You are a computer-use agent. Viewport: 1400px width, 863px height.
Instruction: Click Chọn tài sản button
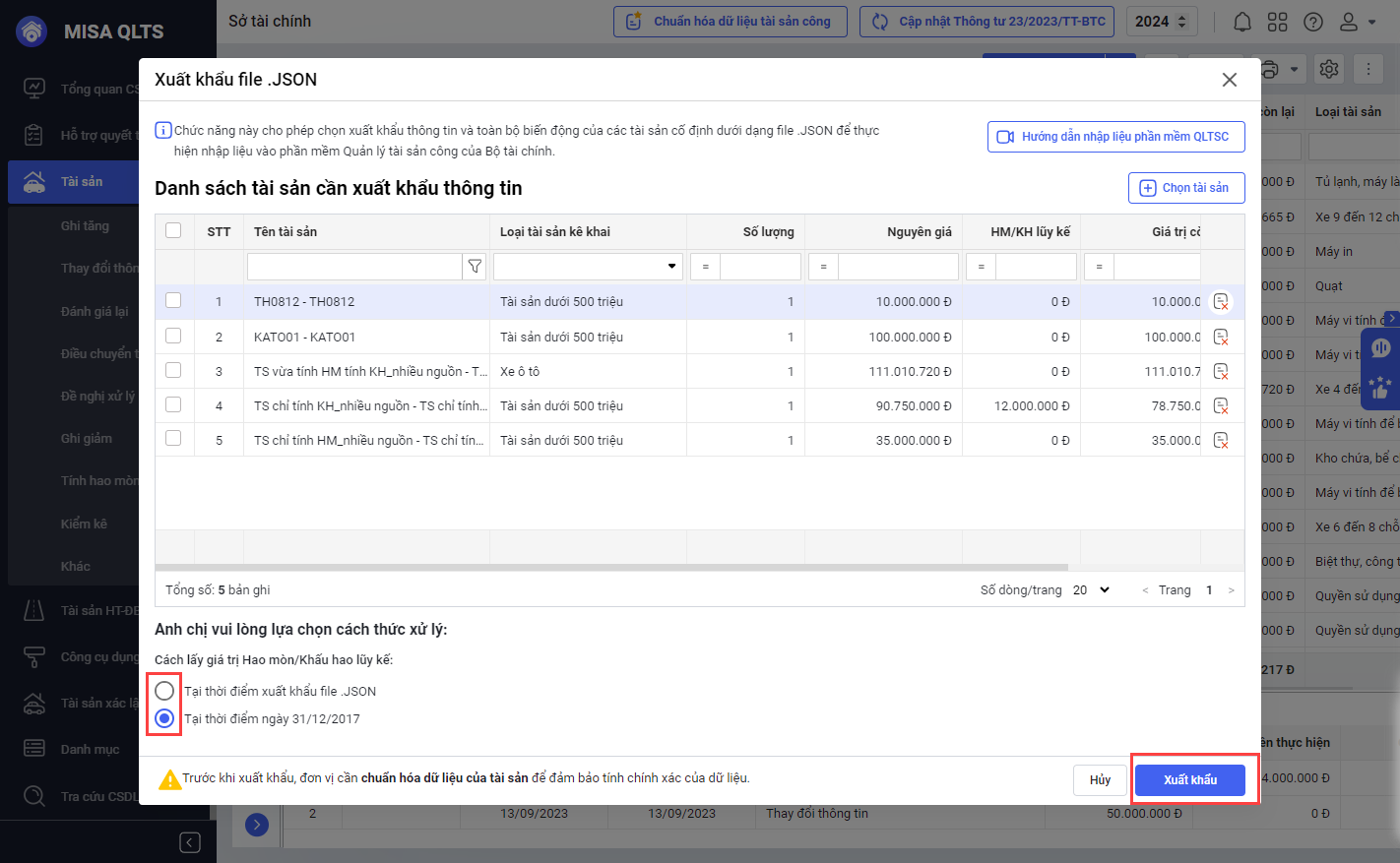(1185, 188)
